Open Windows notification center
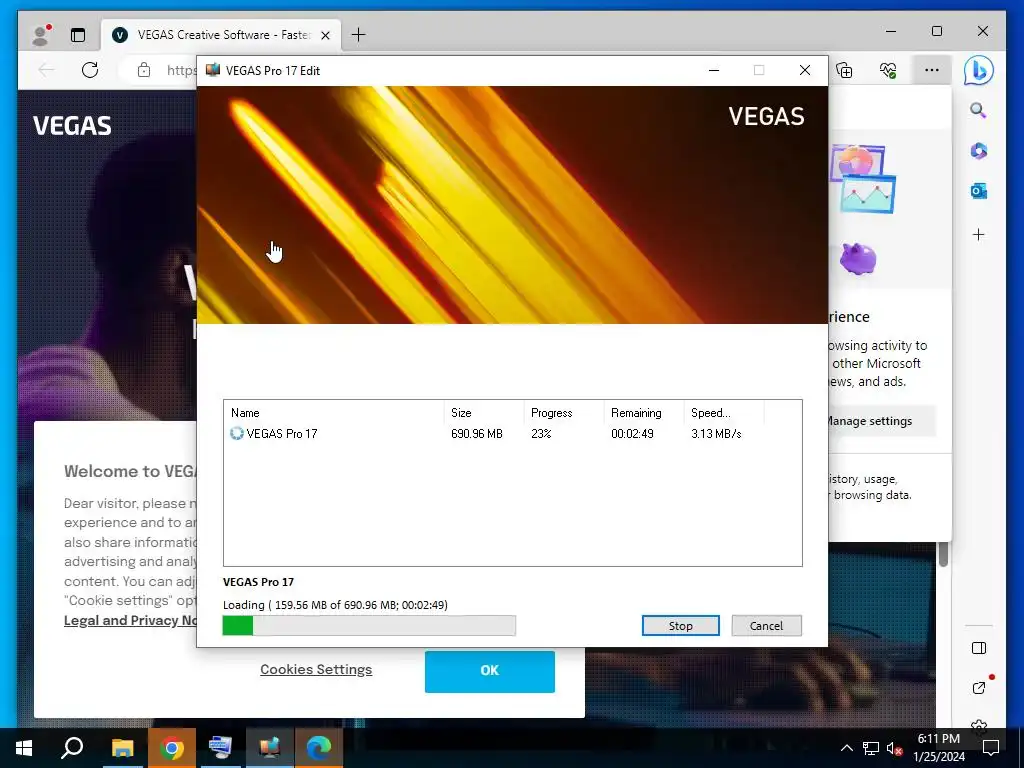This screenshot has height=768, width=1024. click(991, 748)
